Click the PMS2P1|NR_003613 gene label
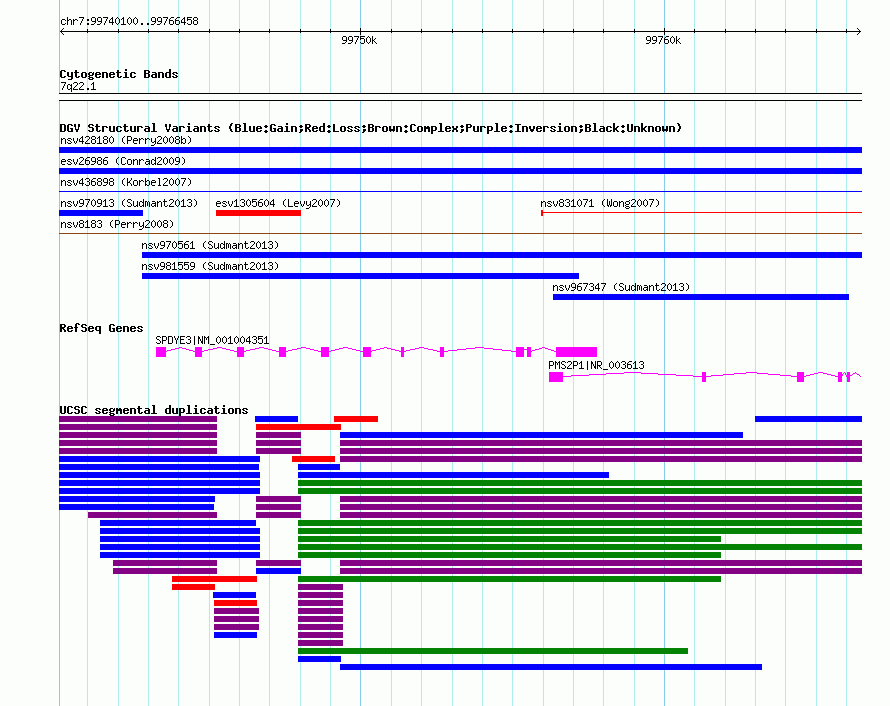 click(596, 365)
